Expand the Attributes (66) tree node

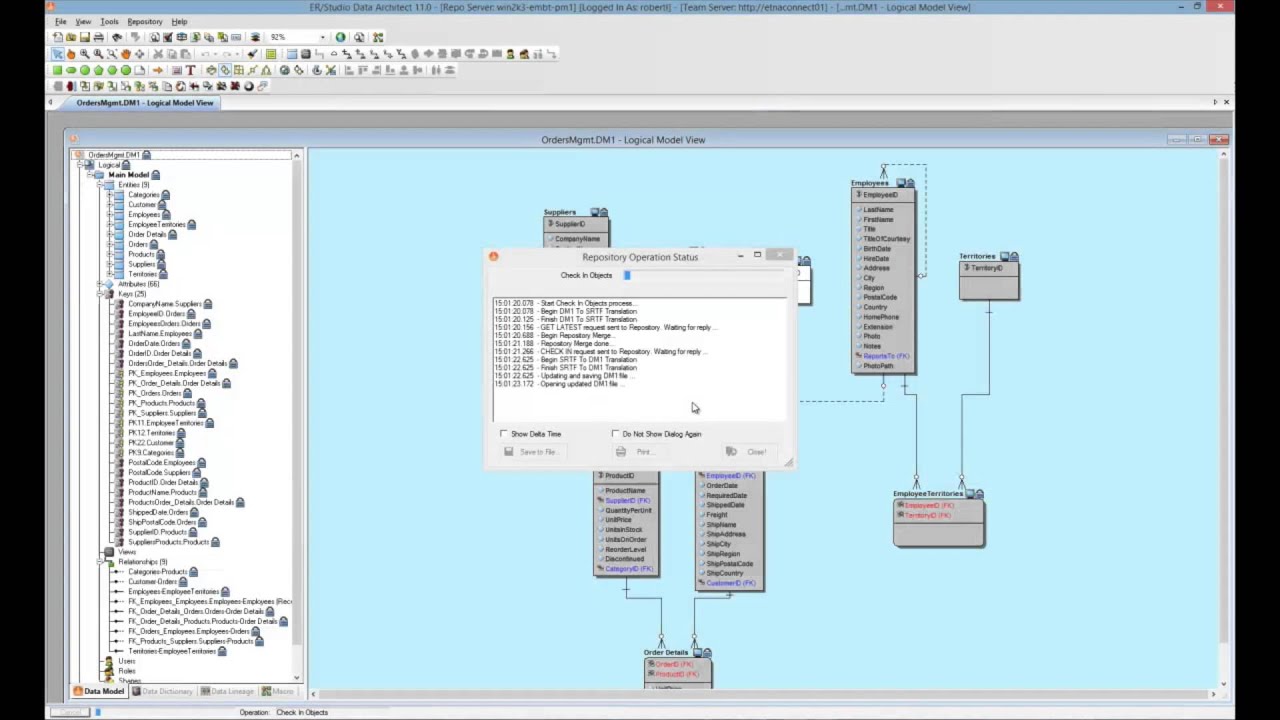[x=99, y=284]
